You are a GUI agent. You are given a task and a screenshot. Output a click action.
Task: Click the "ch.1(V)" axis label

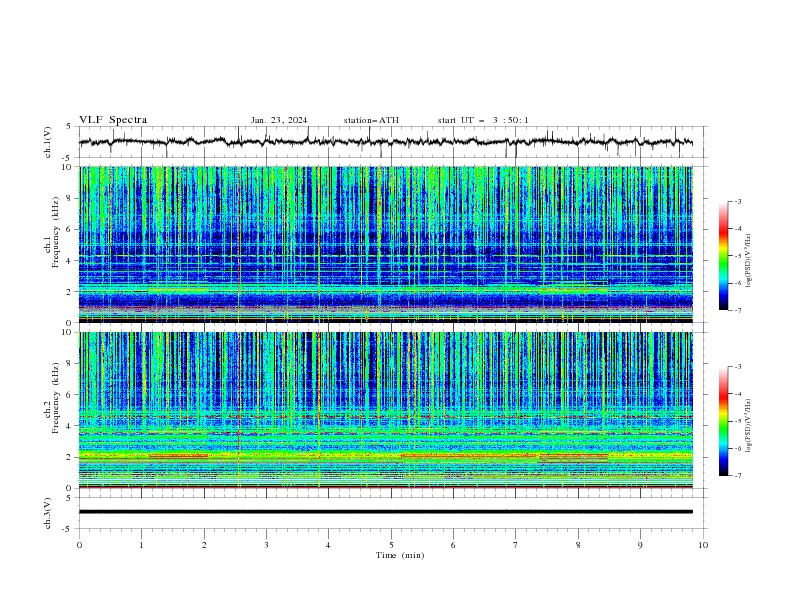[x=48, y=142]
